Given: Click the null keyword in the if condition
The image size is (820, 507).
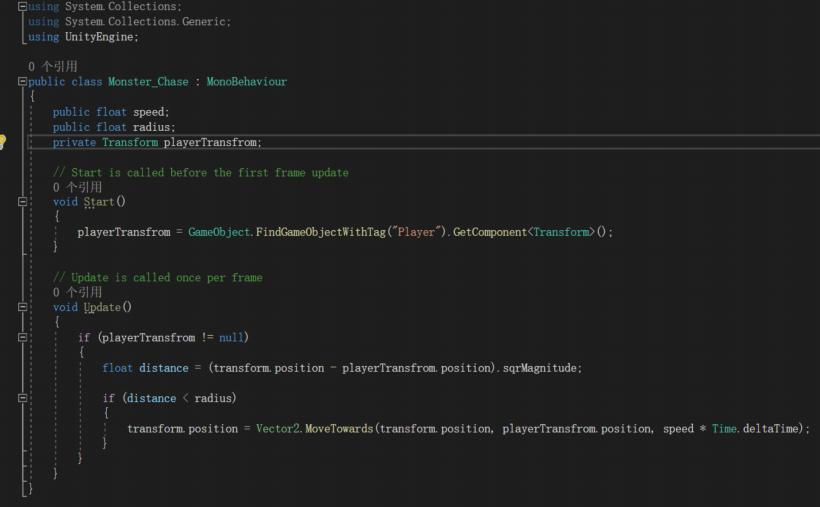Looking at the screenshot, I should (x=231, y=338).
